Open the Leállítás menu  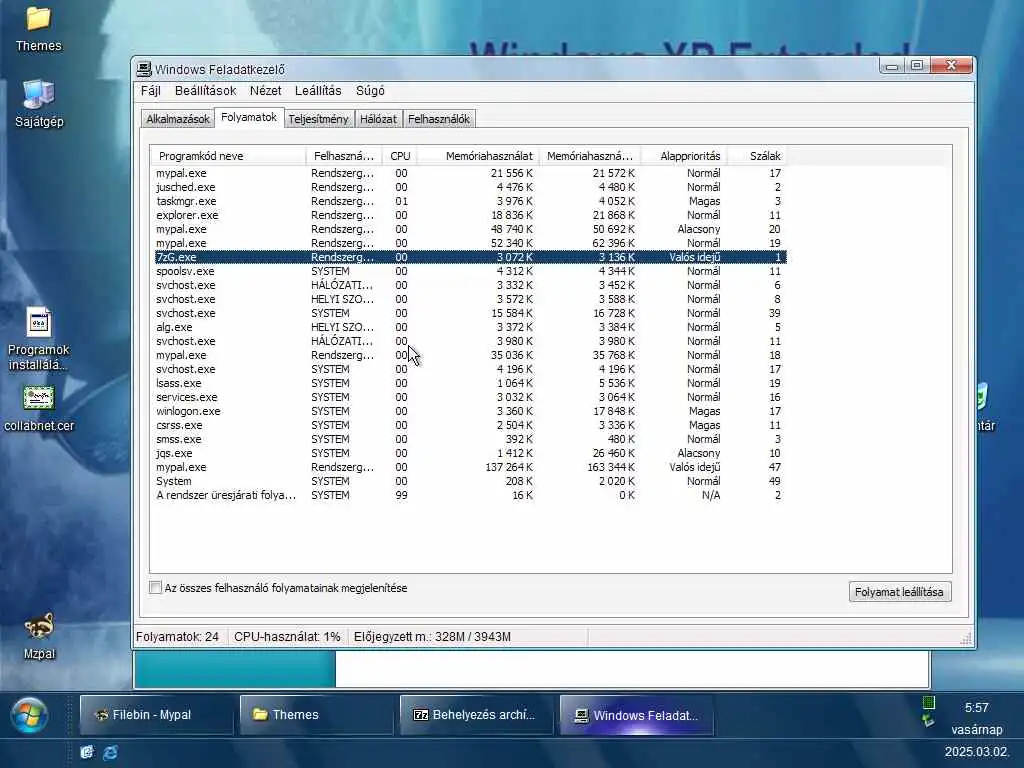(x=318, y=91)
